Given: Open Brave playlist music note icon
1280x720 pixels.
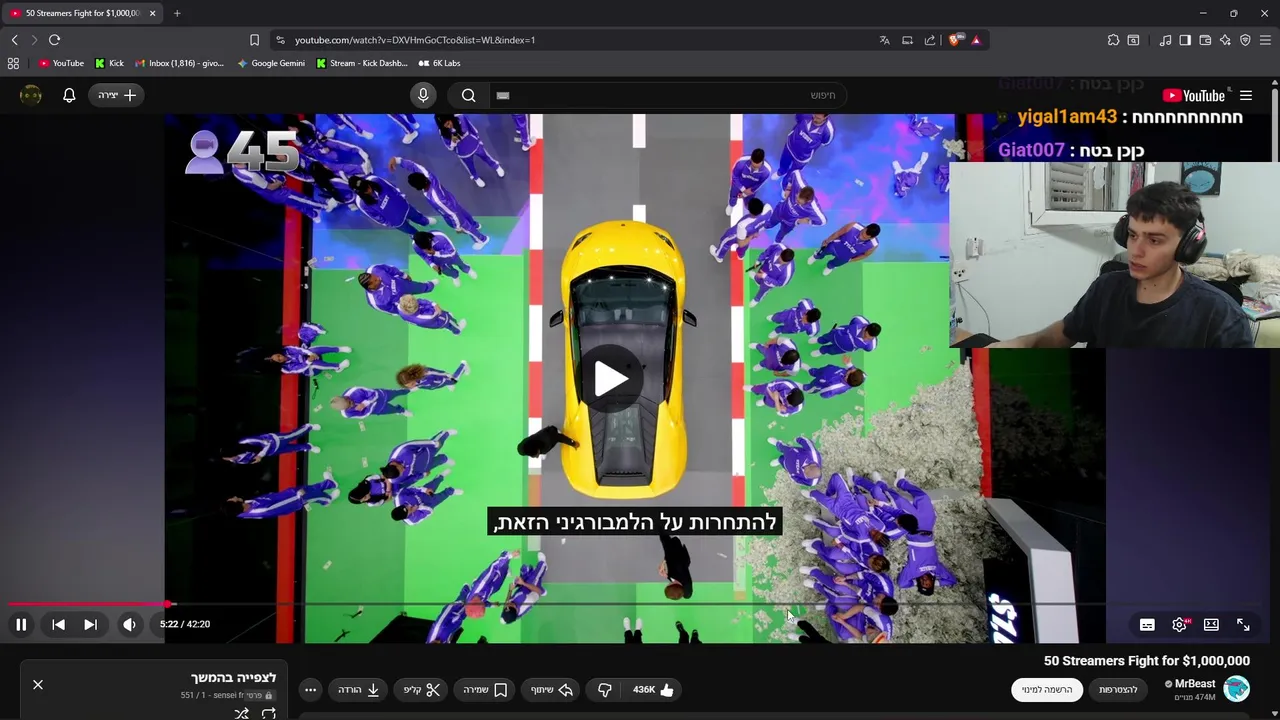Looking at the screenshot, I should 1165,40.
